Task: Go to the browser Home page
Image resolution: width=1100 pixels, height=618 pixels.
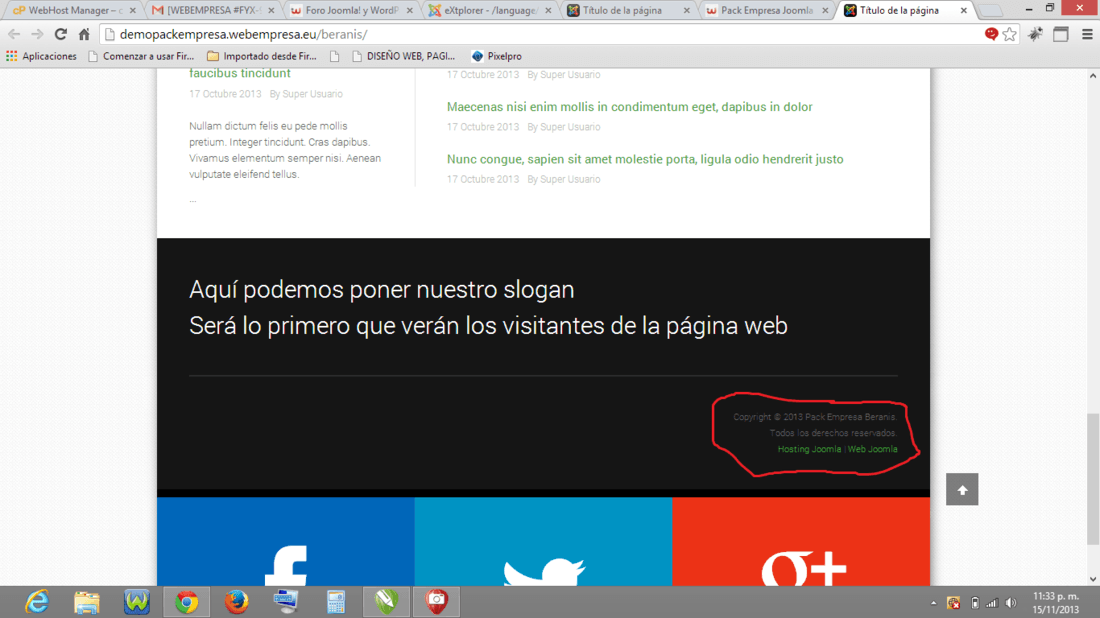Action: tap(84, 34)
